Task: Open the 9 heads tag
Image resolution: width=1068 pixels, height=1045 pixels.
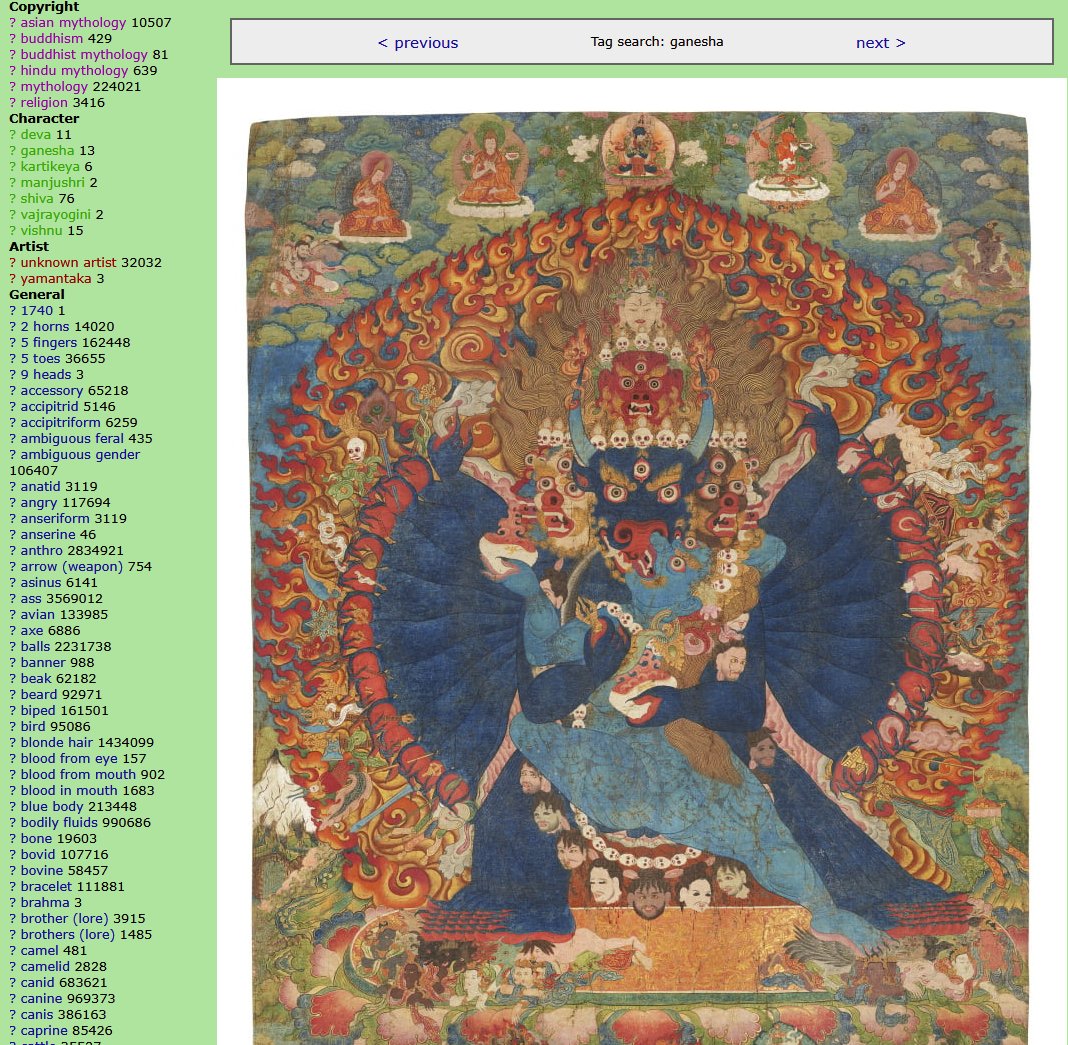Action: 46,375
